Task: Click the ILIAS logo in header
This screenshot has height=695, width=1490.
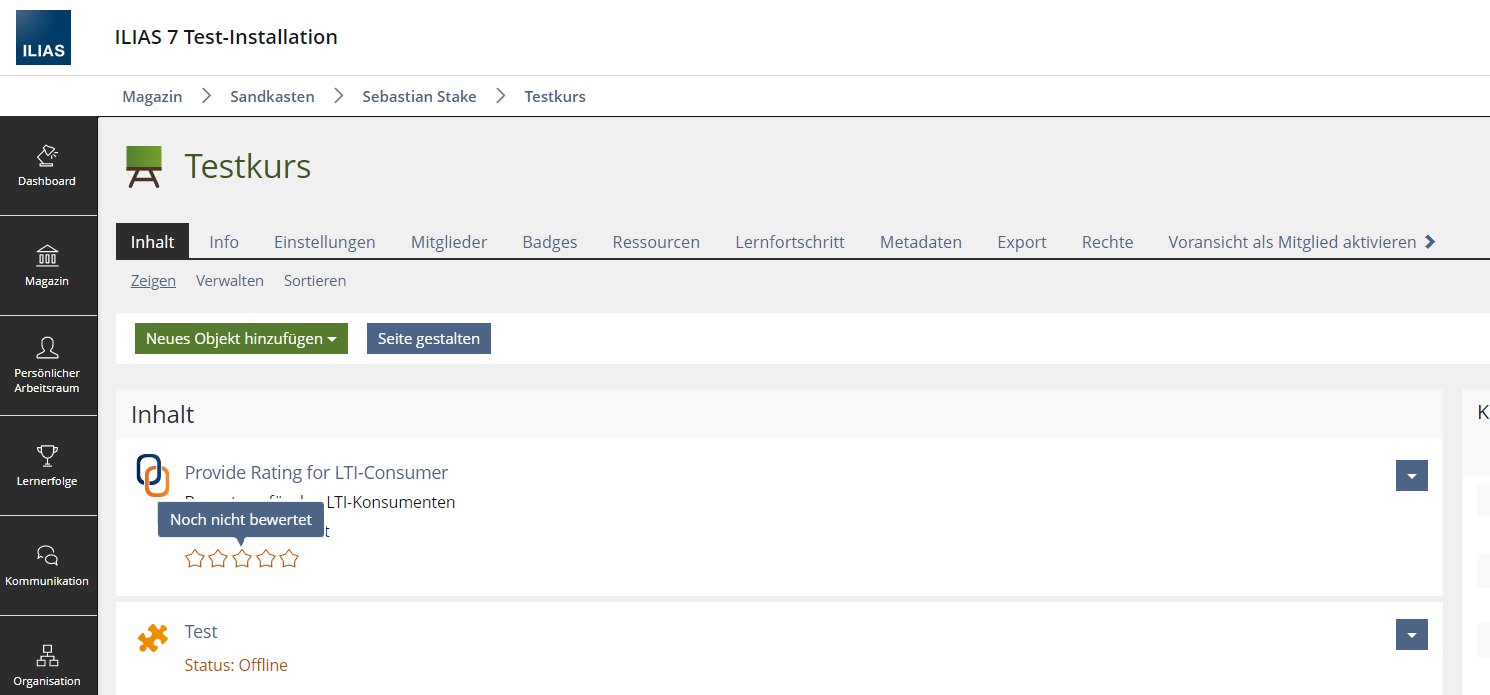Action: pyautogui.click(x=43, y=37)
